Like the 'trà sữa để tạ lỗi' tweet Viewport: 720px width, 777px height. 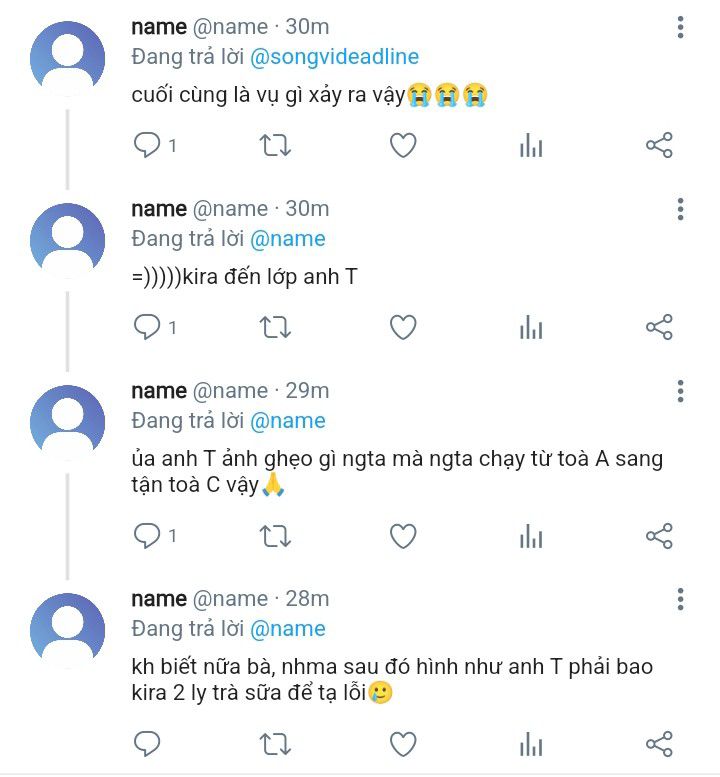403,744
